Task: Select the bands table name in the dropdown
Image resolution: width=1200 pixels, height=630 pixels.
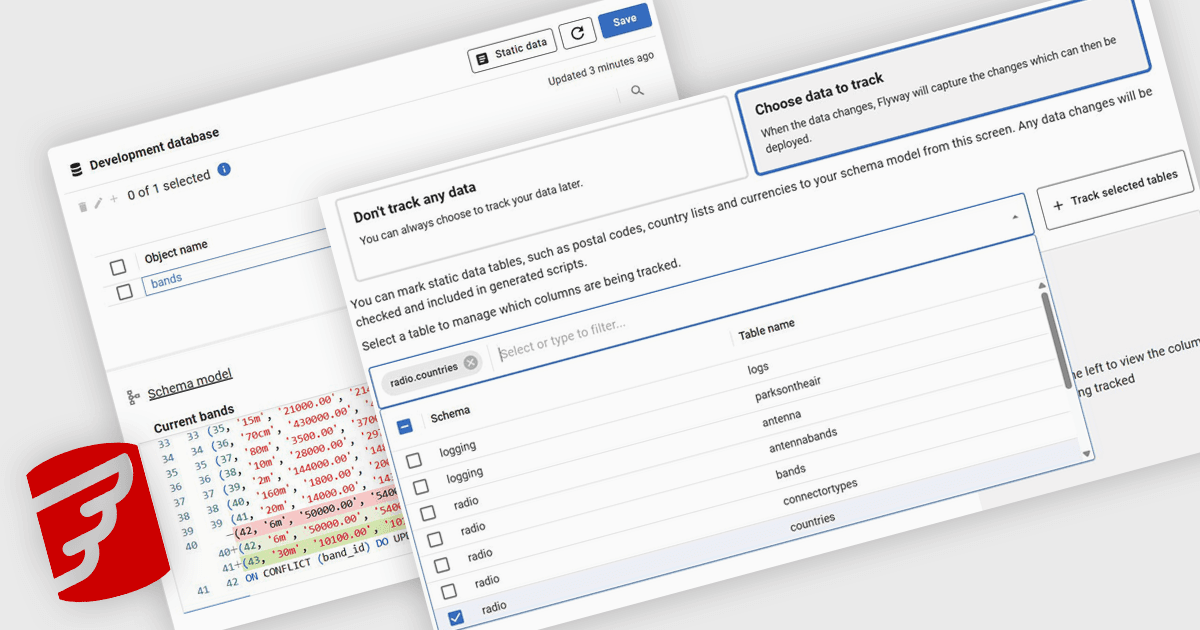Action: 790,471
